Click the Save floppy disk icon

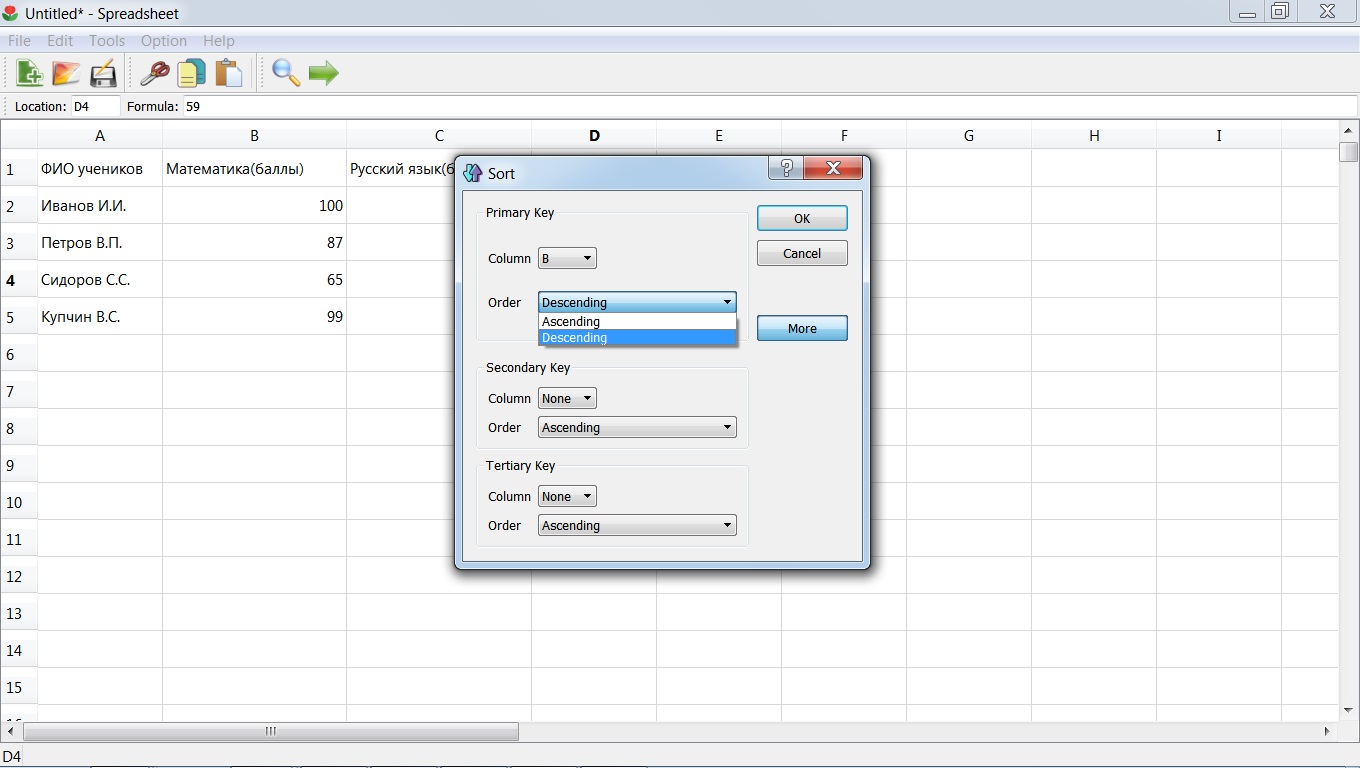coord(103,73)
